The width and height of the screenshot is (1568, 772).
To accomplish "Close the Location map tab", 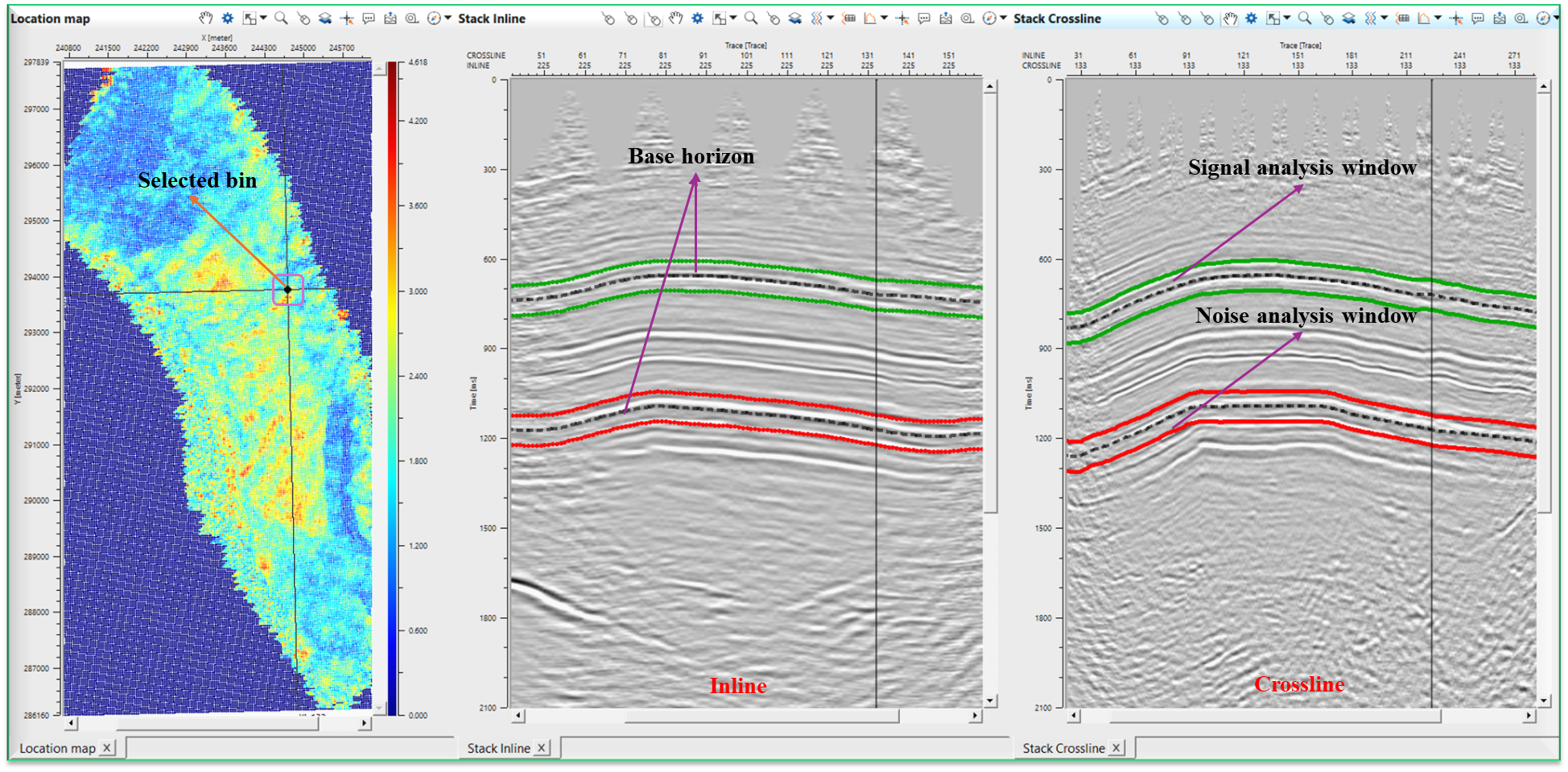I will coord(107,748).
